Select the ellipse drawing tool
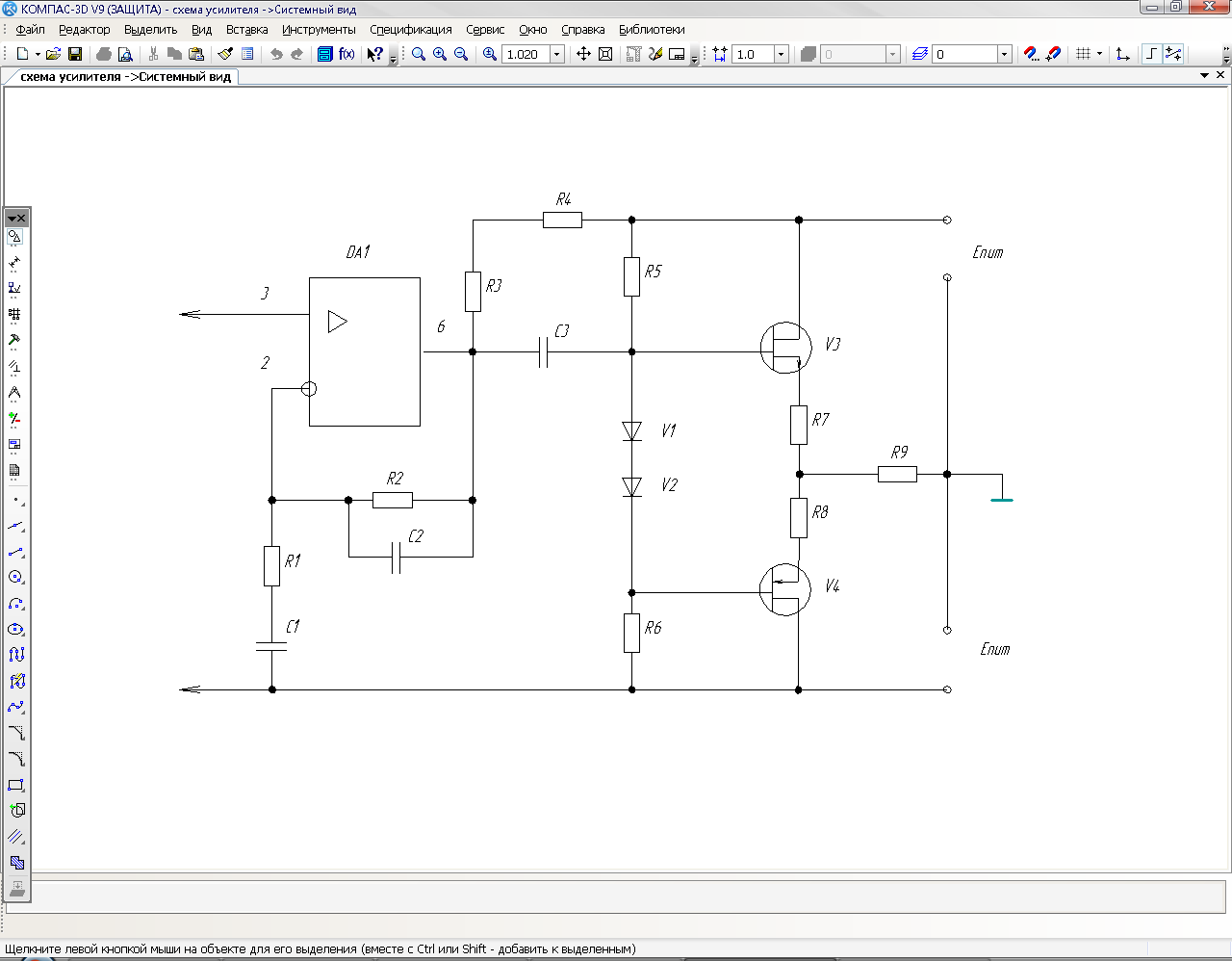Viewport: 1232px width, 961px height. click(15, 630)
